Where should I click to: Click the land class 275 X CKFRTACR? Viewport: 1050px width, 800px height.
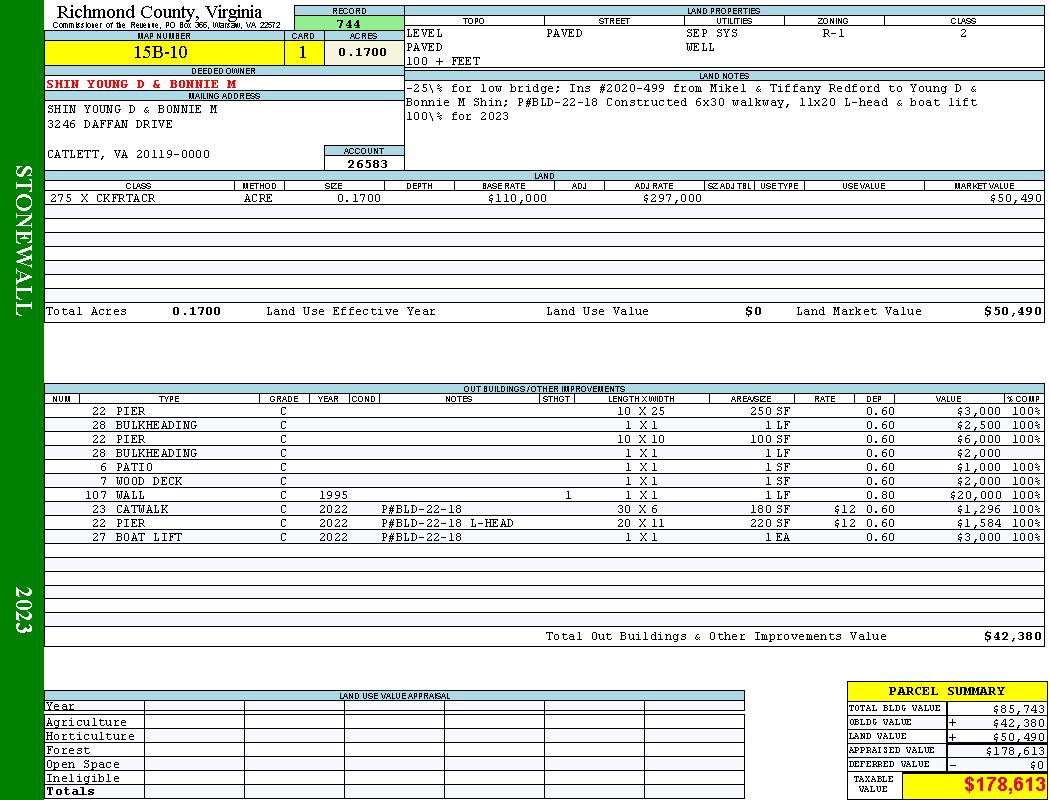(x=102, y=198)
